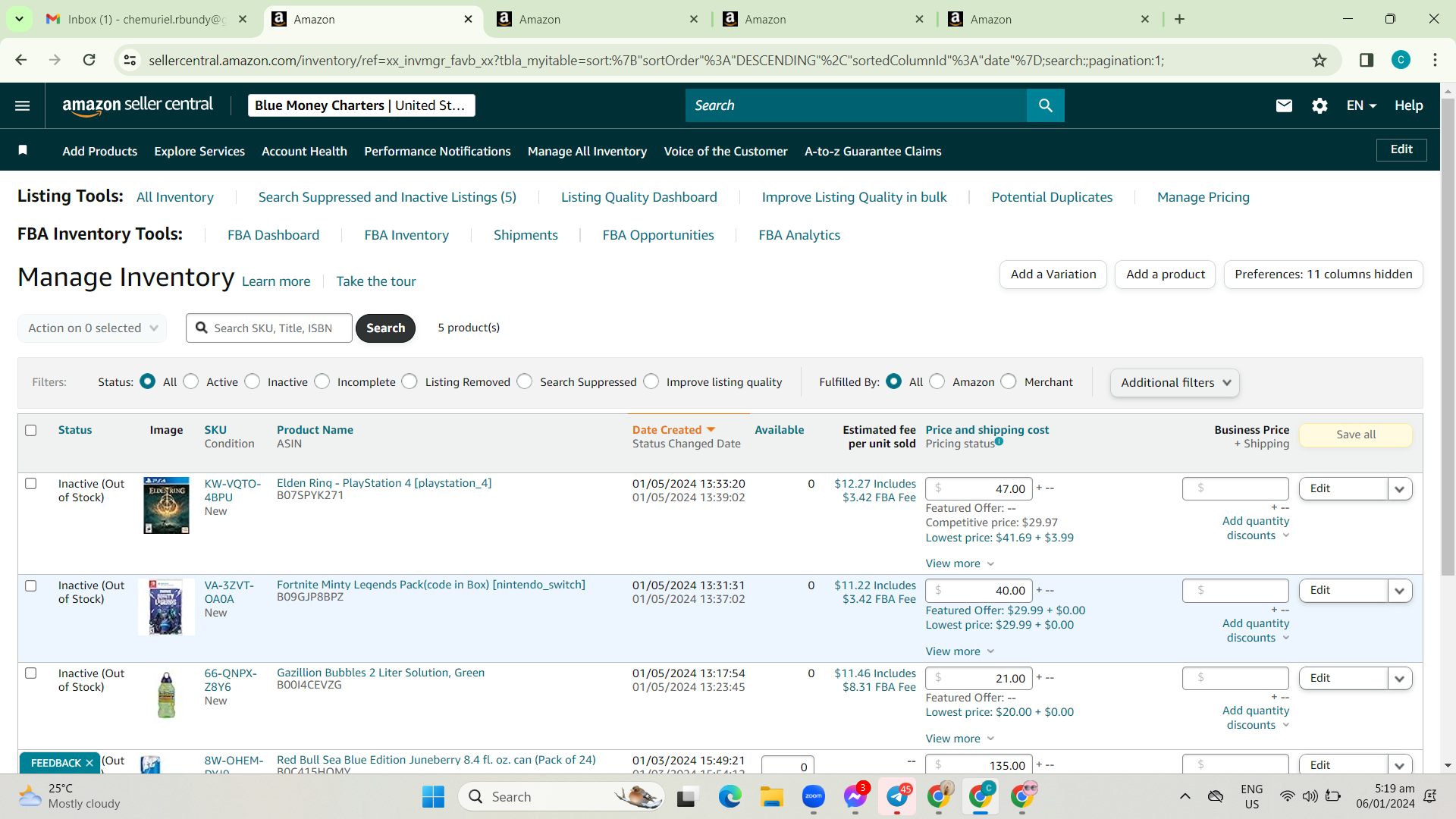The height and width of the screenshot is (819, 1456).
Task: Open Search Suppressed and Inactive Listings link
Action: point(388,197)
